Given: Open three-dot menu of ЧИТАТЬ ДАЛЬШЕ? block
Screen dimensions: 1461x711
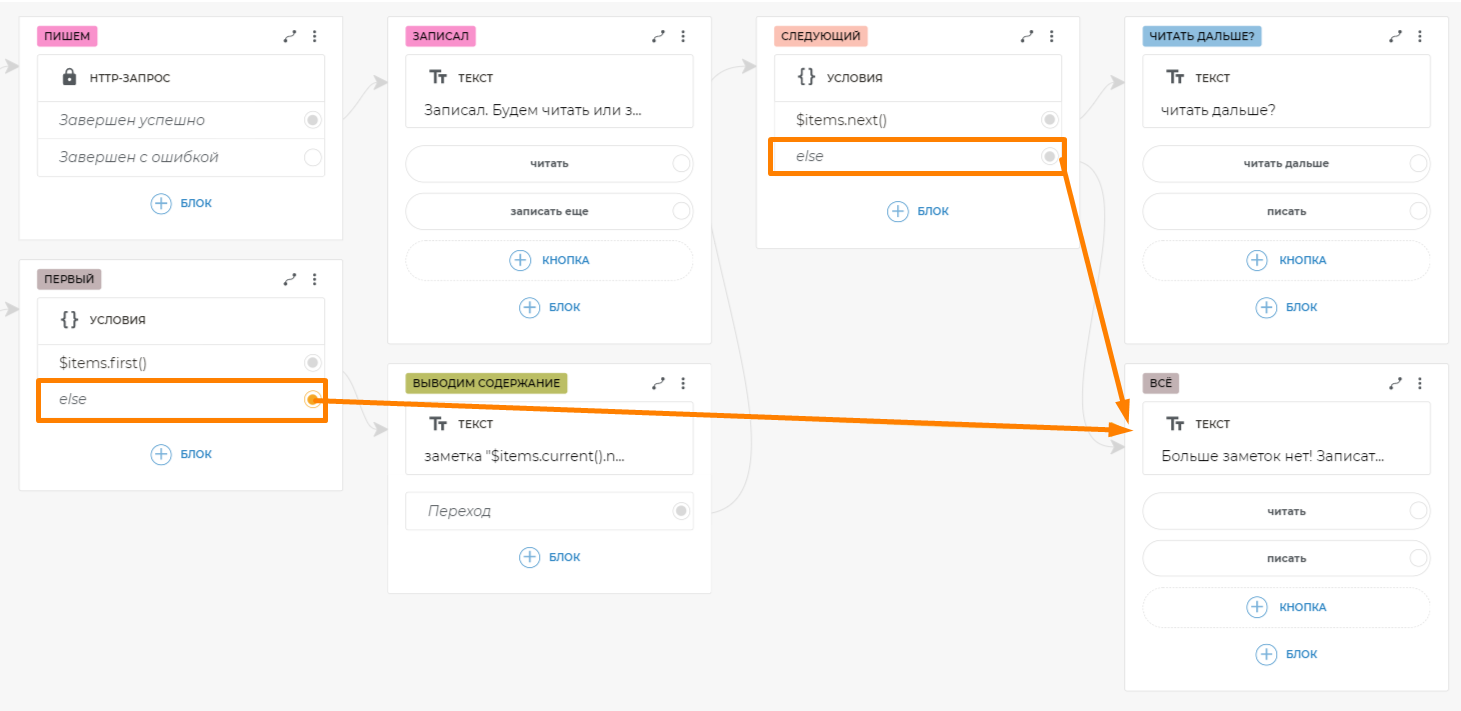Looking at the screenshot, I should click(1420, 36).
